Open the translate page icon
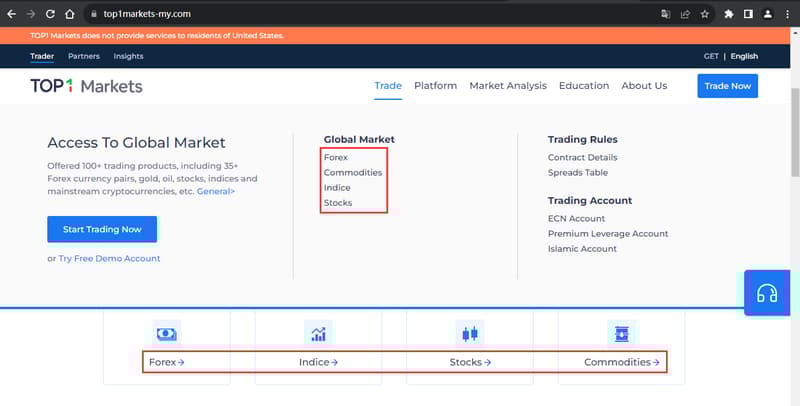This screenshot has width=800, height=406. (665, 14)
